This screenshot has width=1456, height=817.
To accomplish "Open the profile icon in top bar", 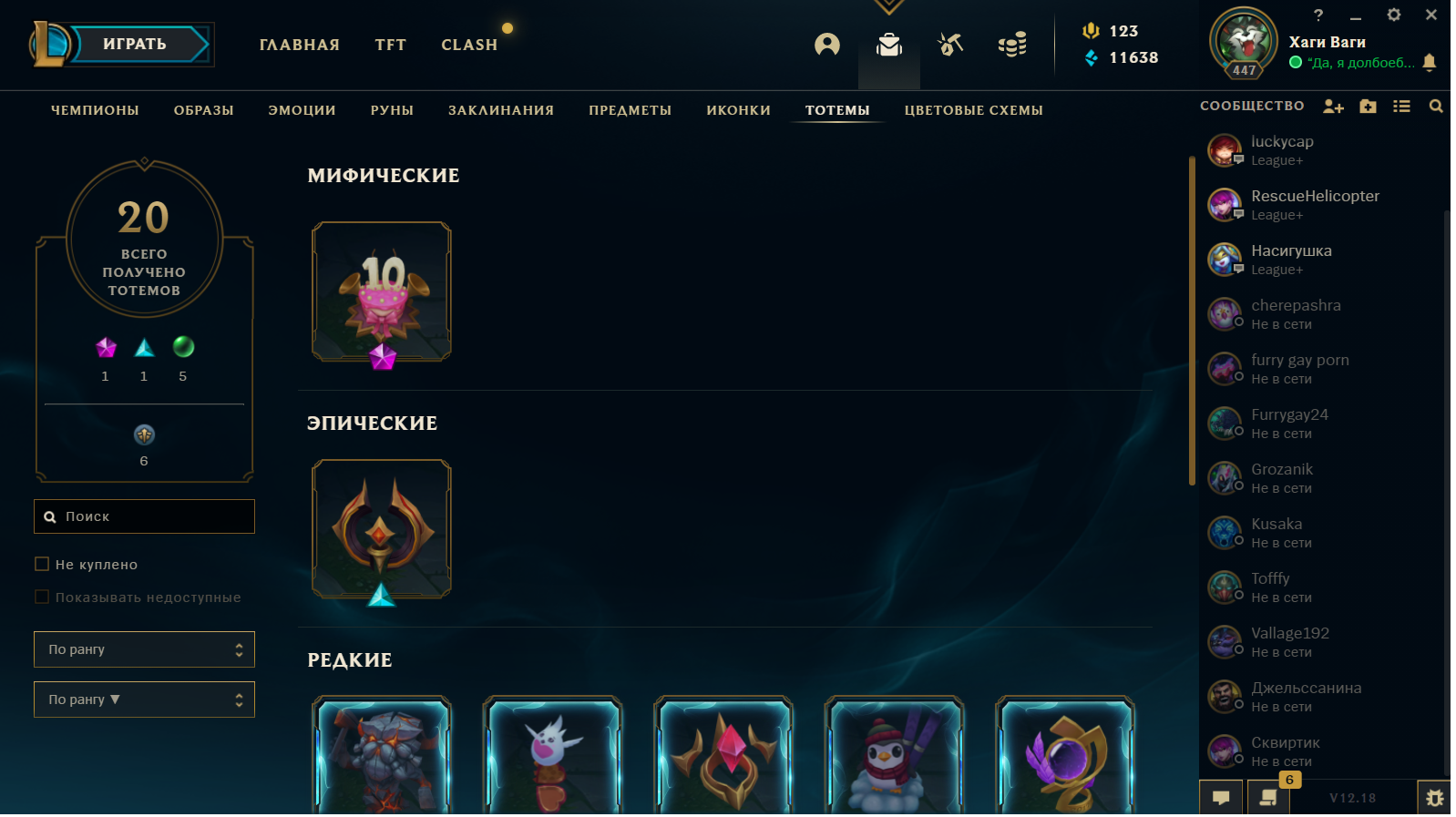I will (827, 45).
